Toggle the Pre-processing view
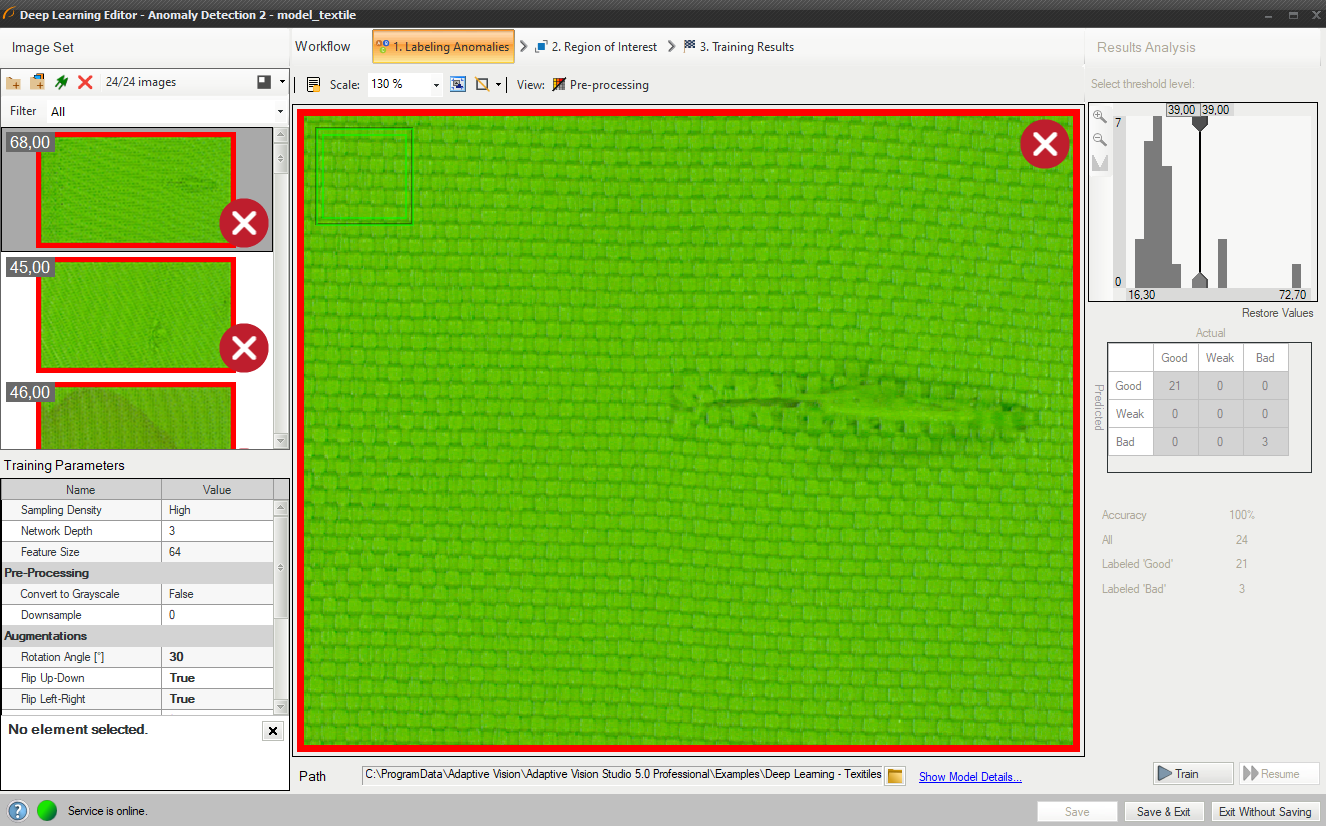 point(600,85)
